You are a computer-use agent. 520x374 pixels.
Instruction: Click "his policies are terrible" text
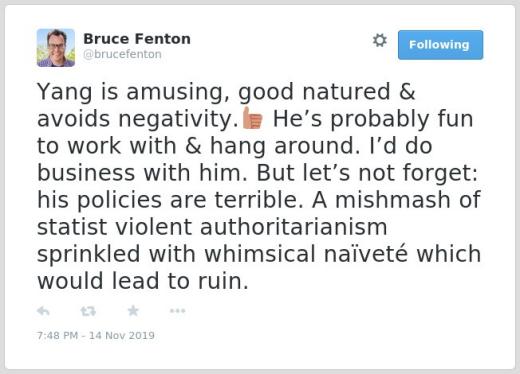pyautogui.click(x=170, y=200)
